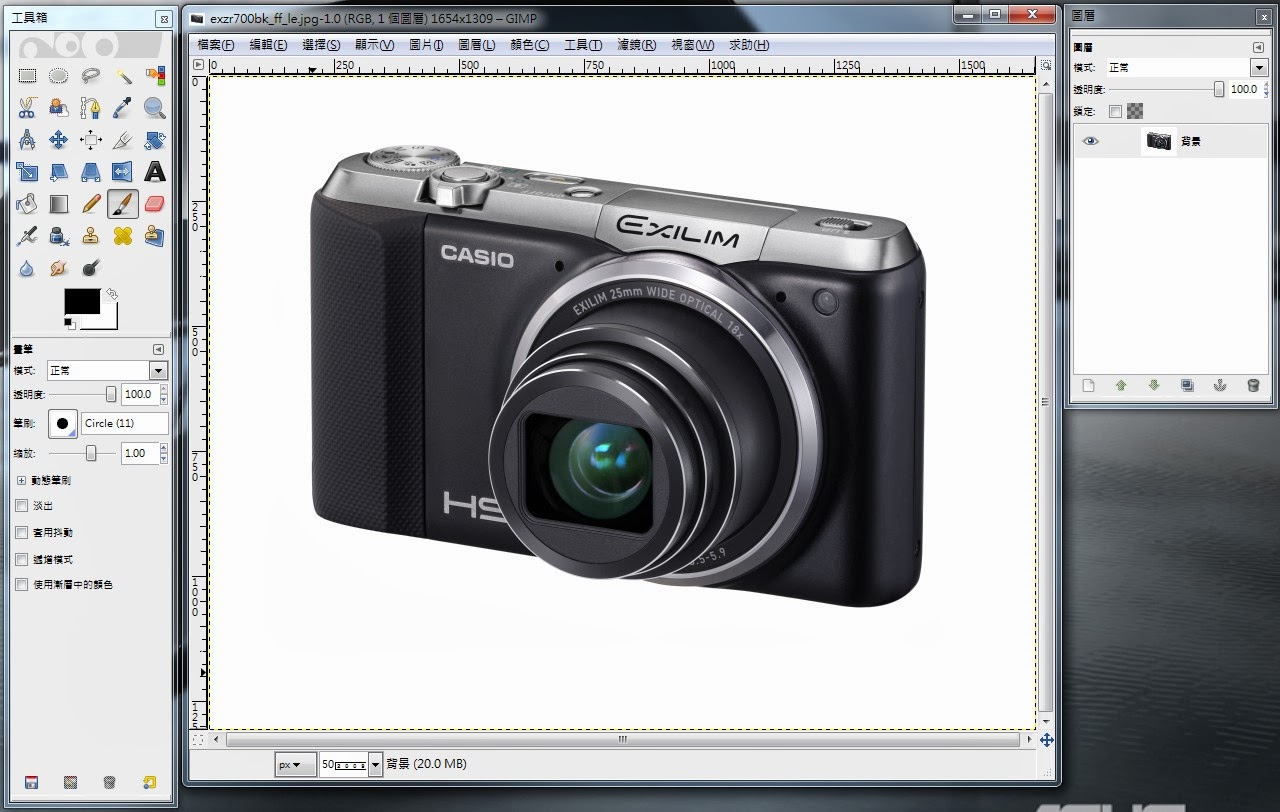1280x812 pixels.
Task: Open the px unit dropdown in the status bar
Action: [296, 764]
